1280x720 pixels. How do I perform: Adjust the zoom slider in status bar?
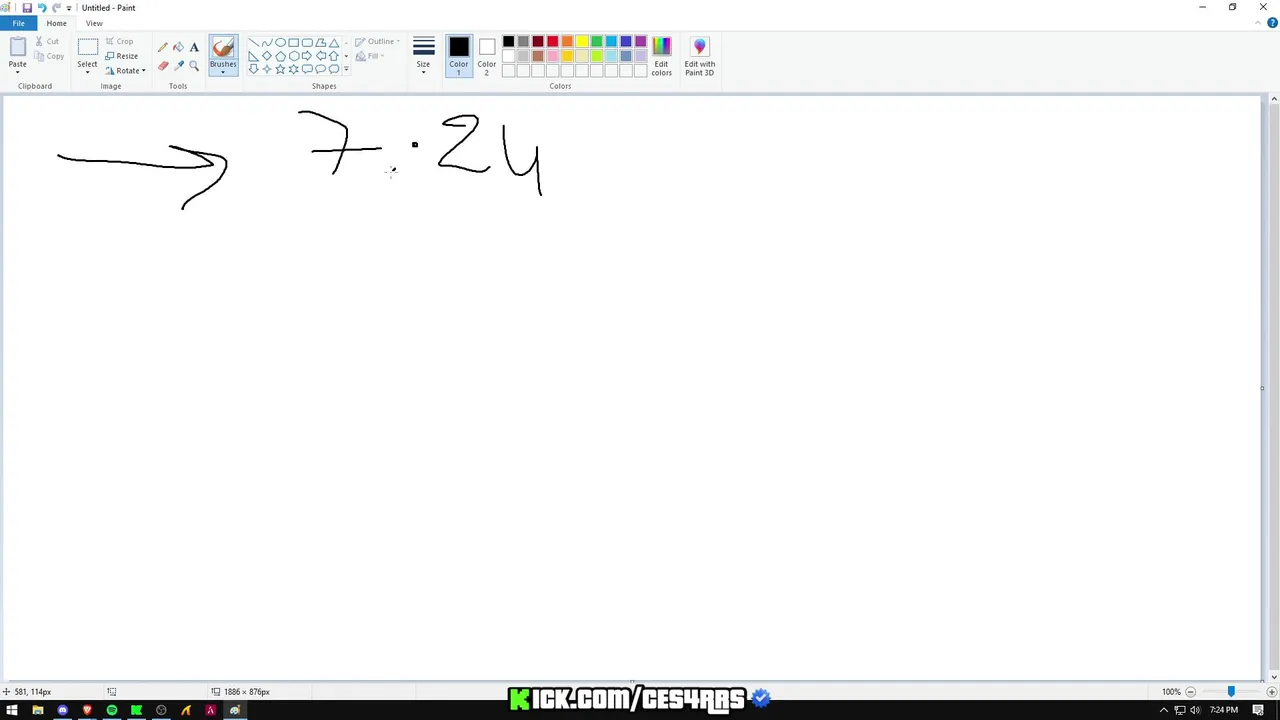[x=1231, y=692]
